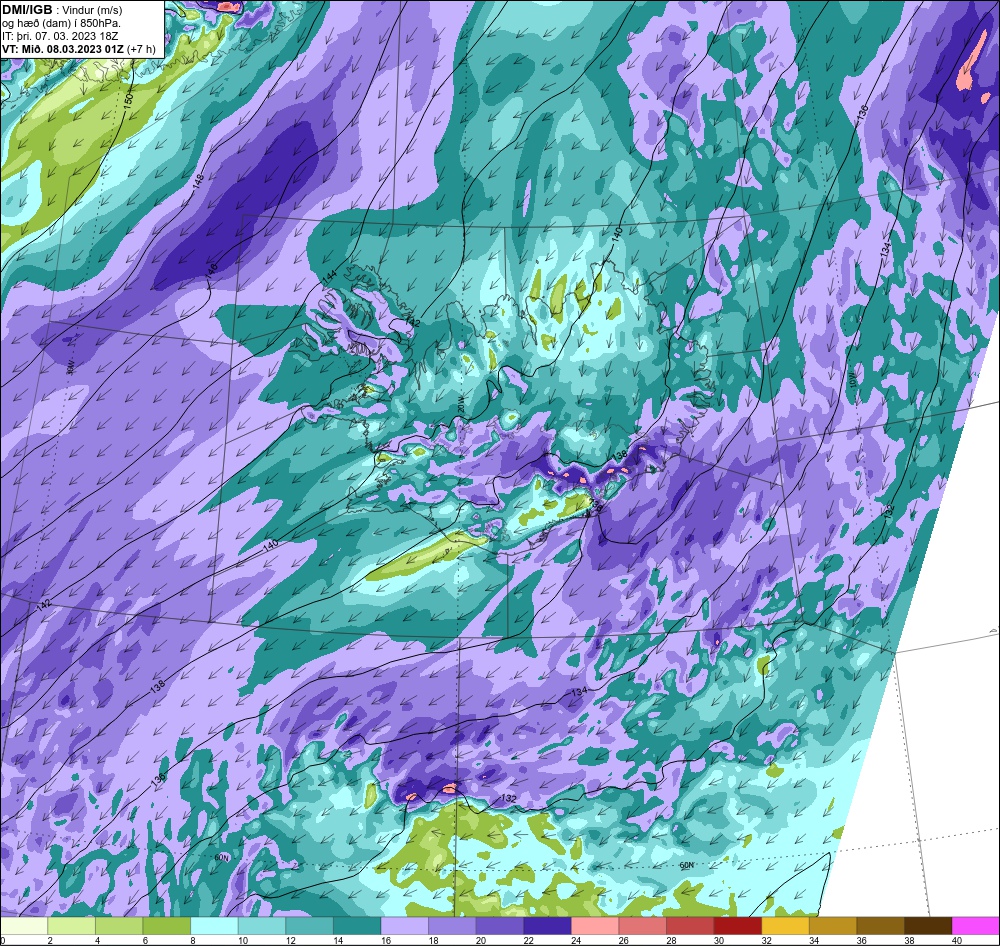Pick the lavender 16–18 m/s legend swatch
The width and height of the screenshot is (1000, 946).
(x=404, y=926)
